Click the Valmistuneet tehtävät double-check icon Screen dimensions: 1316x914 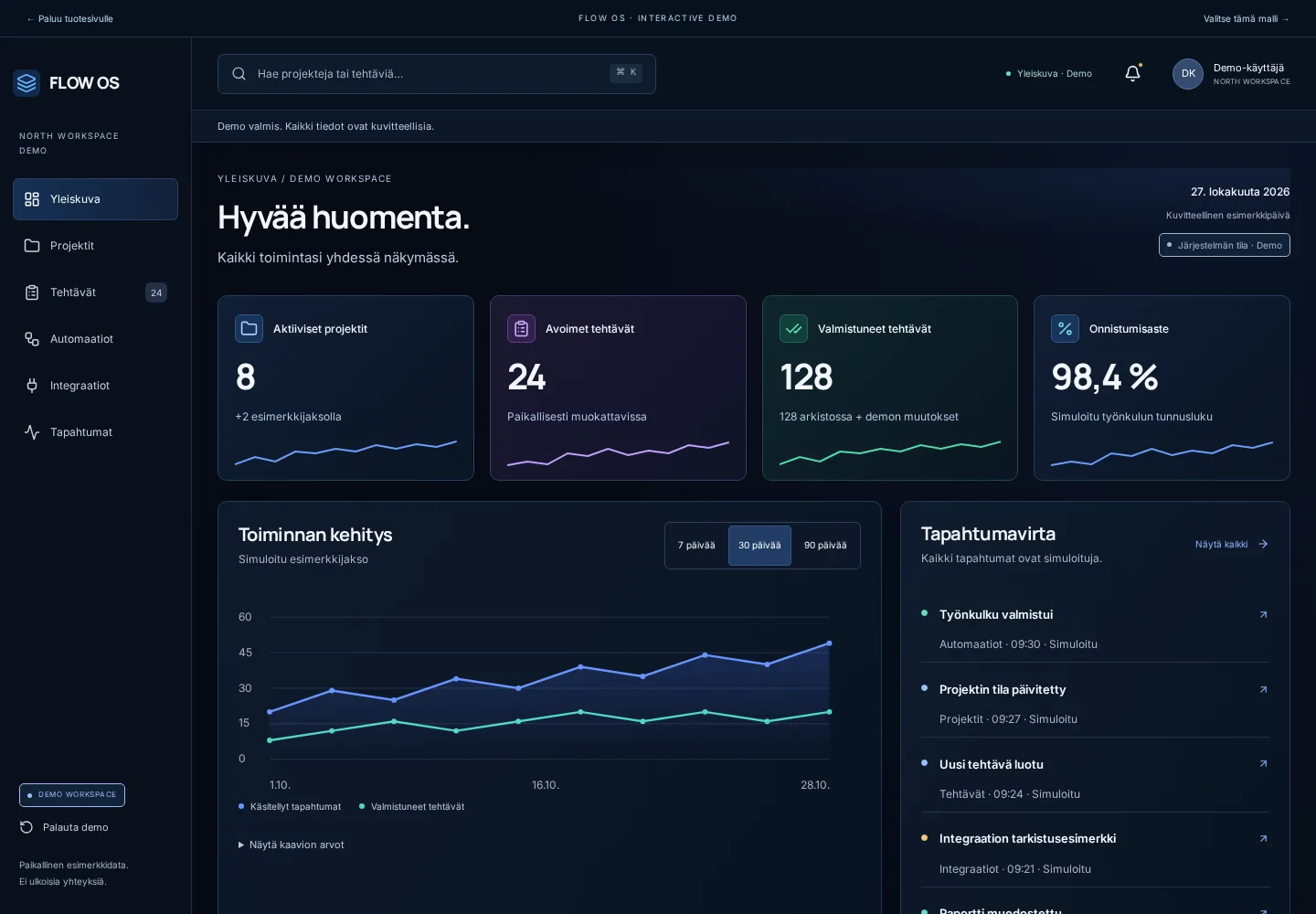793,328
